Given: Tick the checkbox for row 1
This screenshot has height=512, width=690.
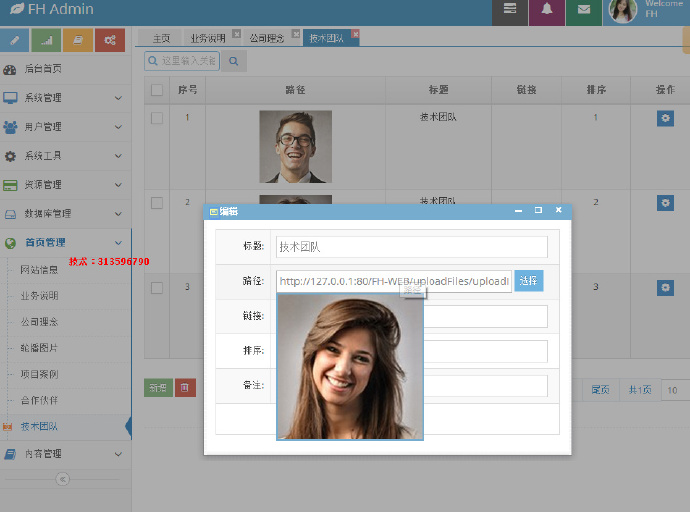Looking at the screenshot, I should pyautogui.click(x=157, y=118).
